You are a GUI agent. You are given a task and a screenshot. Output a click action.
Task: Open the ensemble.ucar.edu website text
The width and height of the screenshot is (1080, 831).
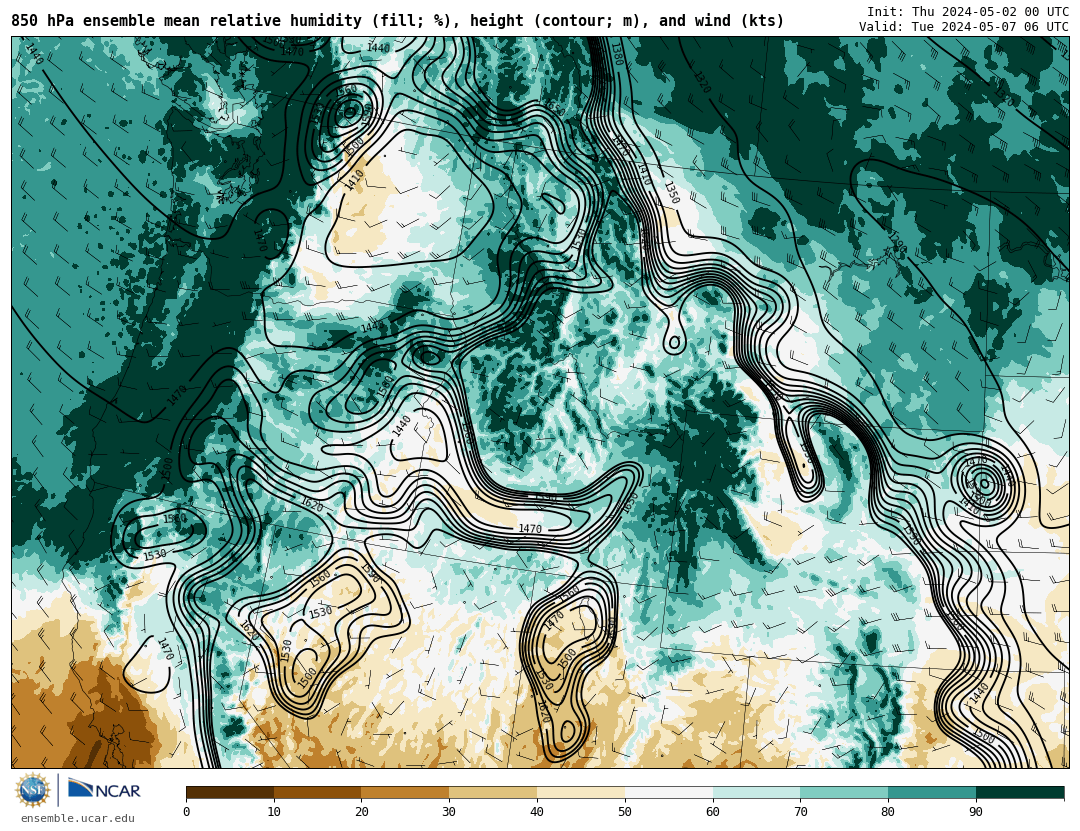point(78,818)
